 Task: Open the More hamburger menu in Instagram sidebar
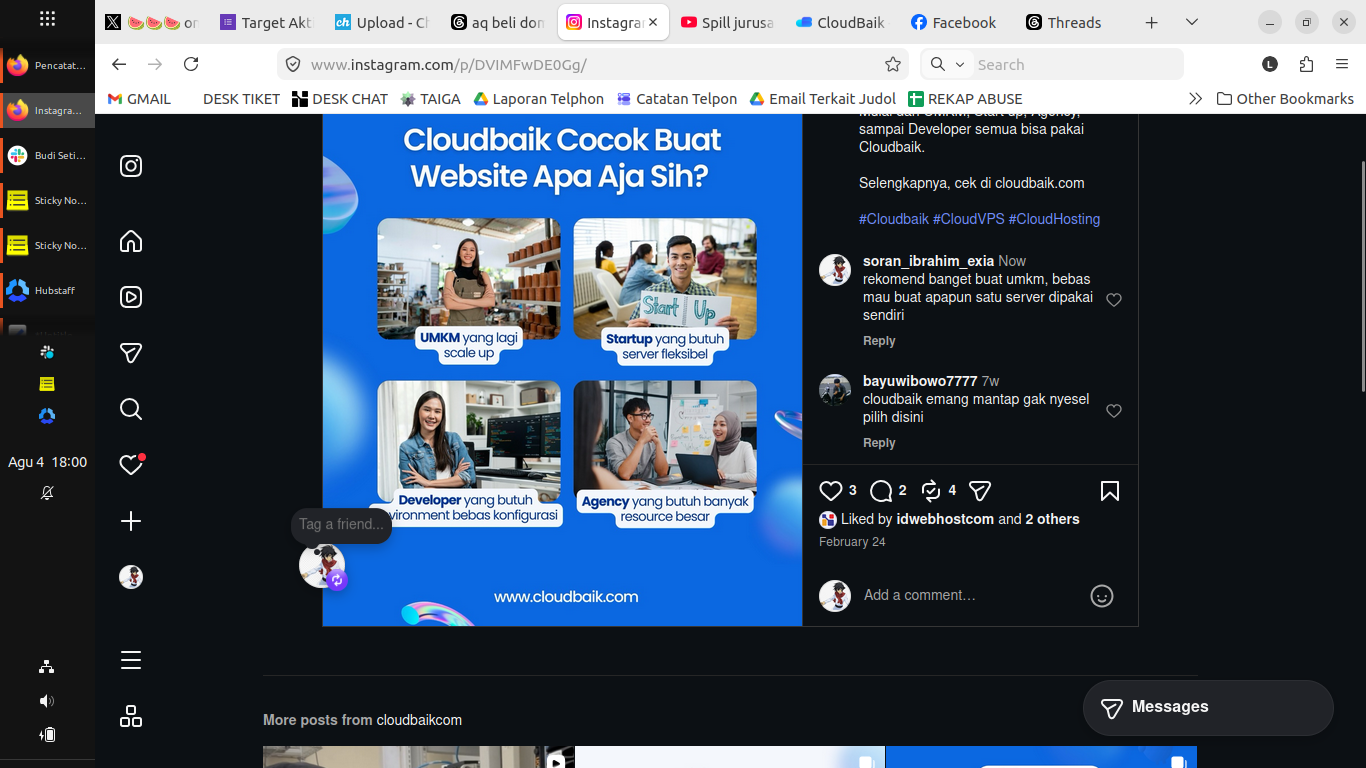[x=131, y=660]
